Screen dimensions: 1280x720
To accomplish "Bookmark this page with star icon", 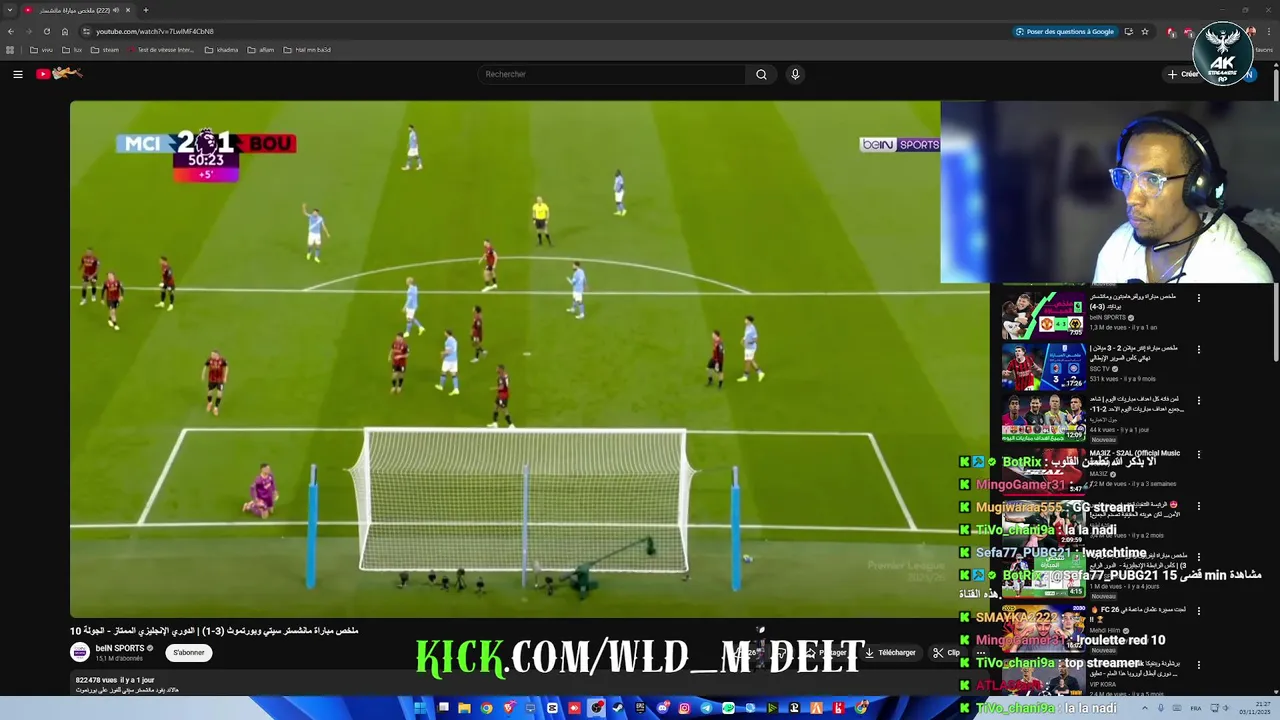I will pyautogui.click(x=1145, y=31).
